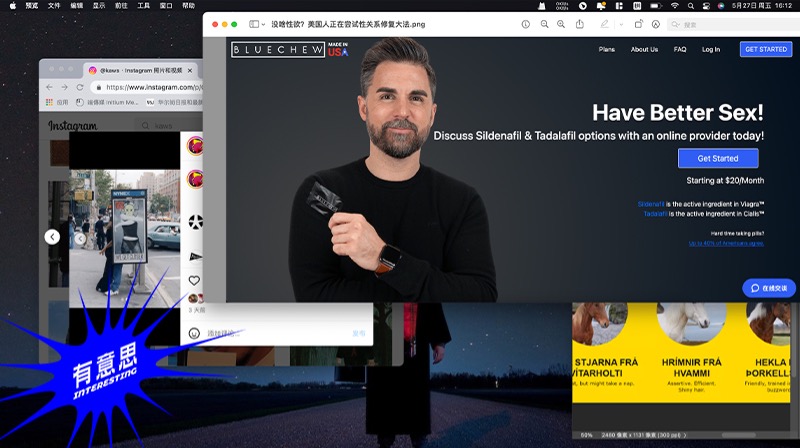Click the STJARNA FRÁ horse card
The image size is (800, 448).
click(606, 347)
